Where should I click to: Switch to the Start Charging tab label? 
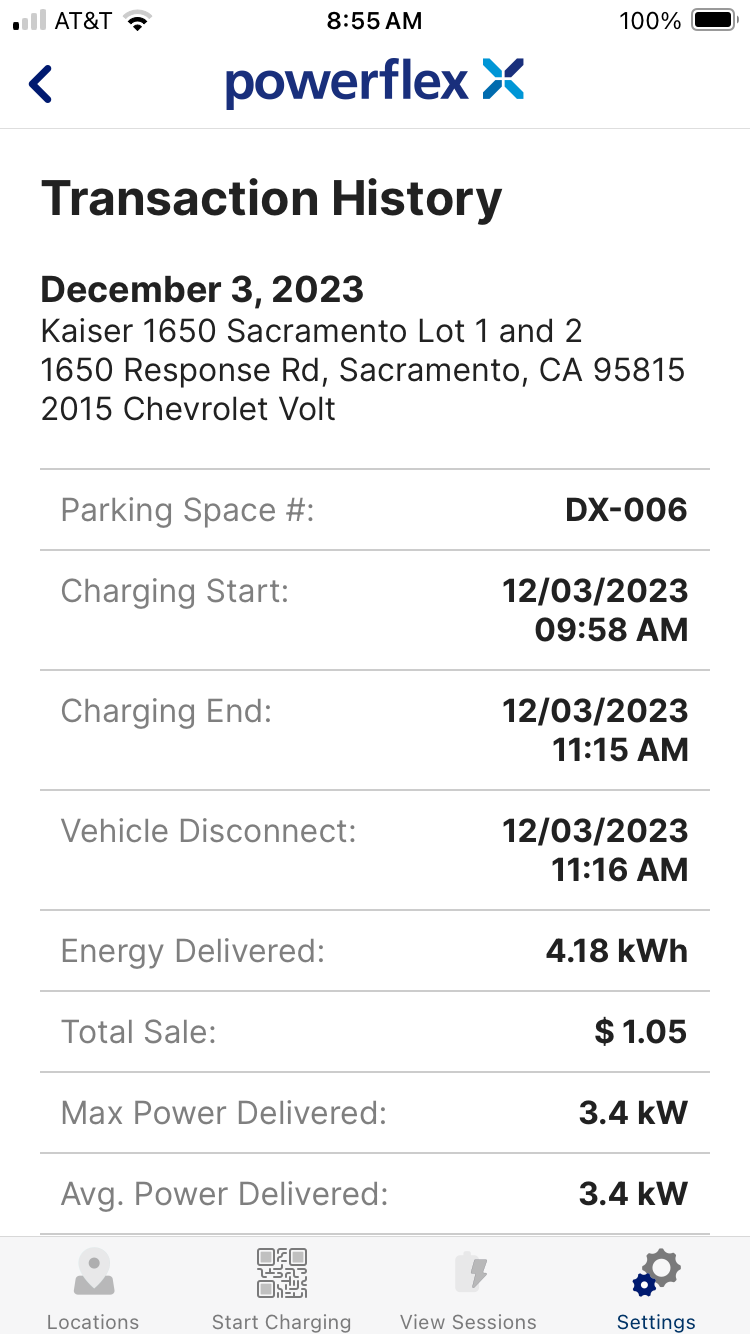pos(281,1321)
